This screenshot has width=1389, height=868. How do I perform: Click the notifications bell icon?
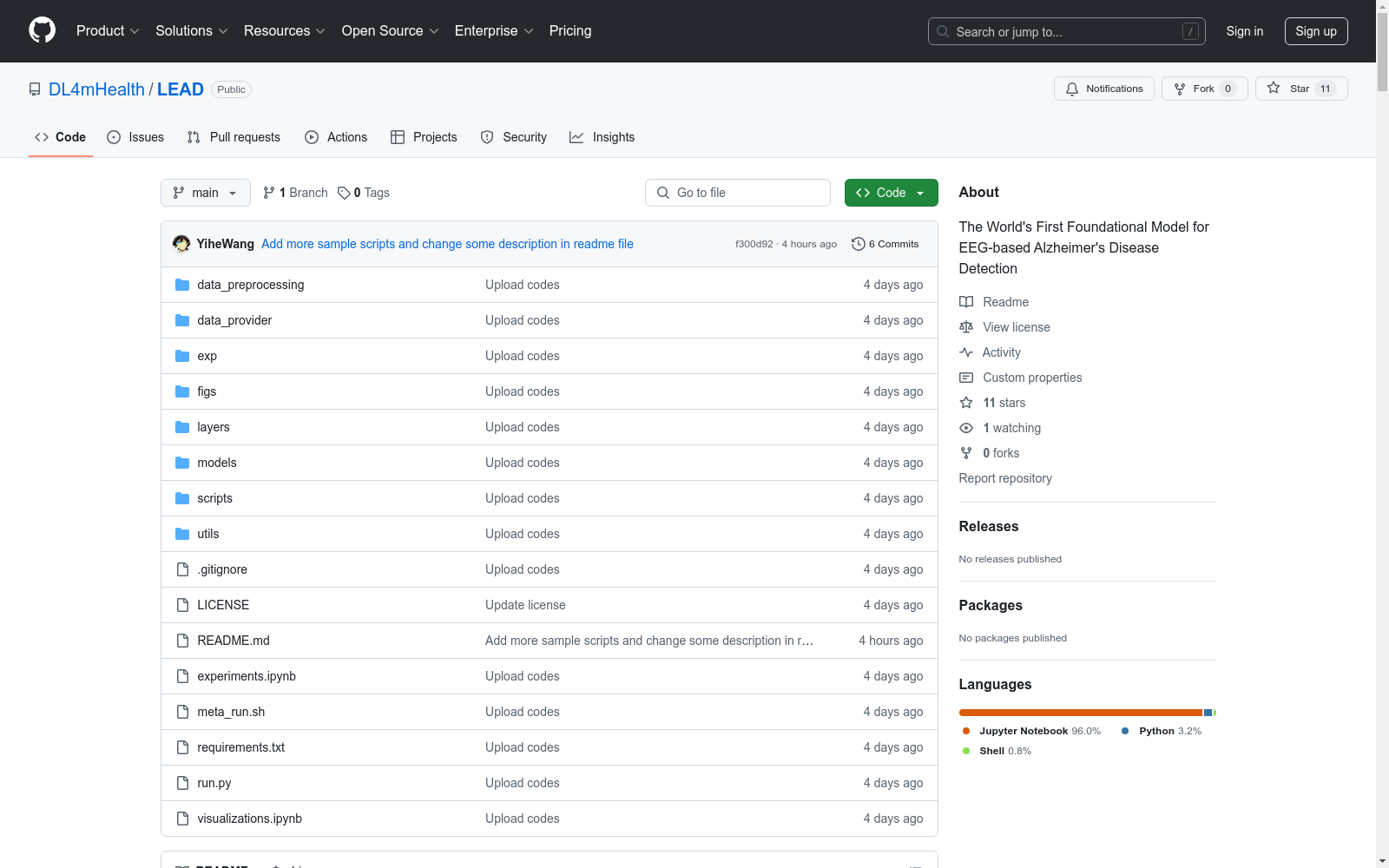point(1072,89)
